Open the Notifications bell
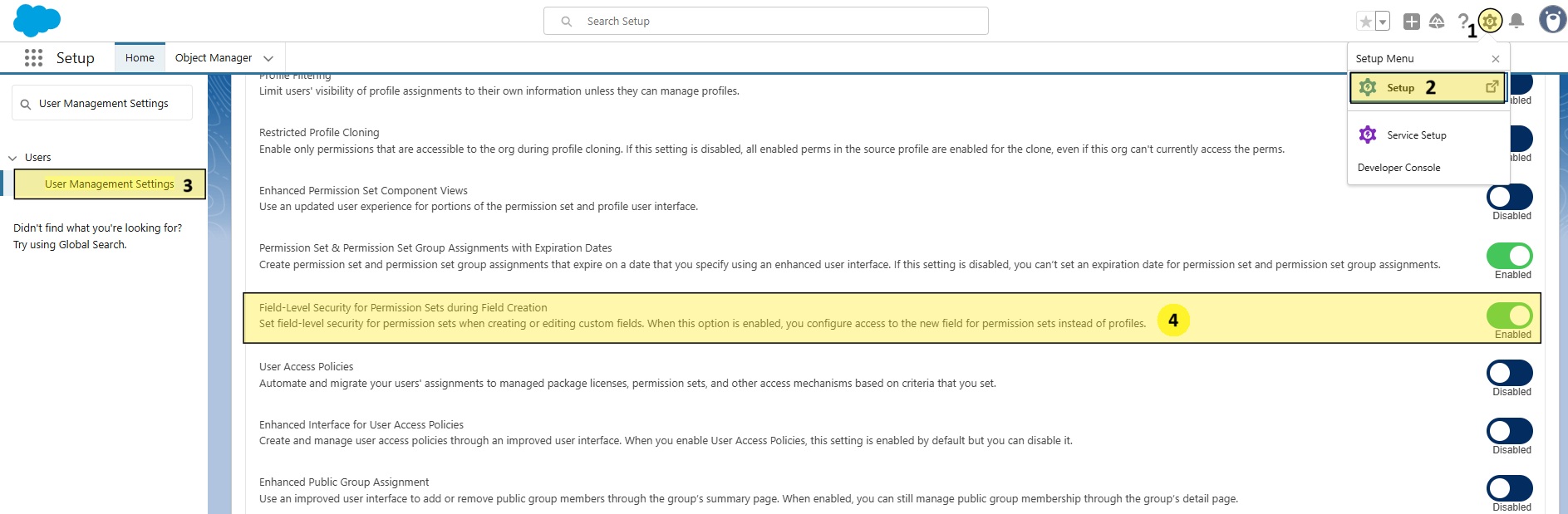This screenshot has width=1568, height=514. click(x=1516, y=22)
